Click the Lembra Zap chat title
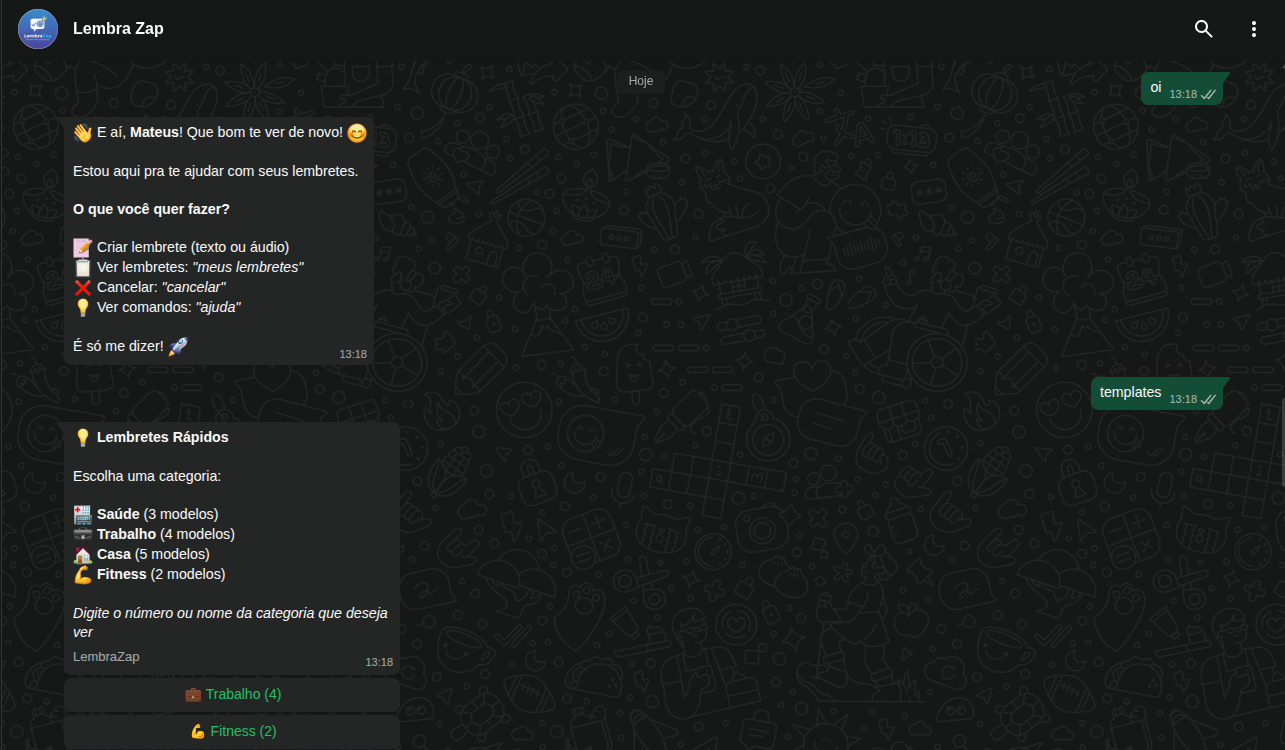 (x=118, y=28)
